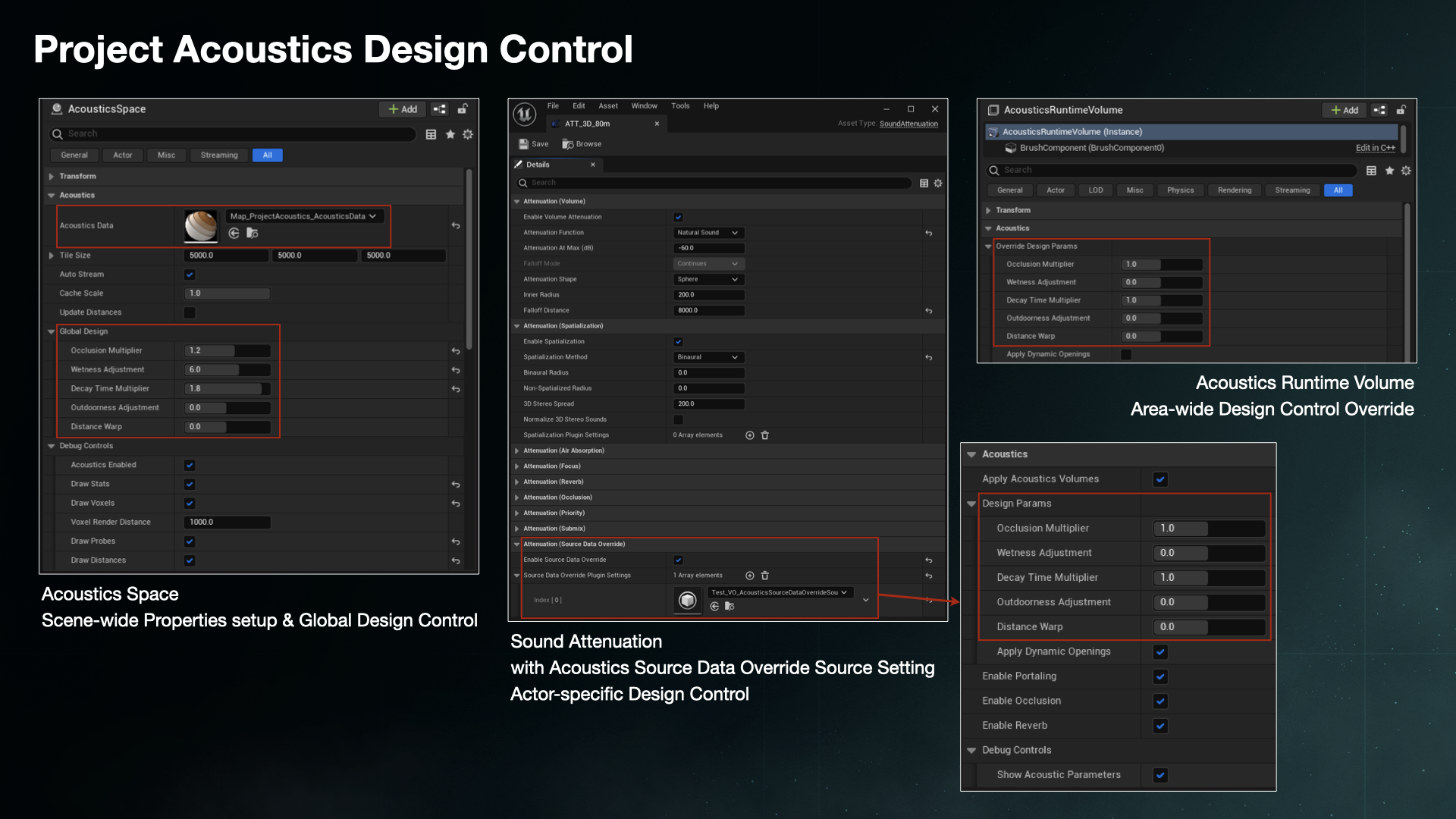The height and width of the screenshot is (819, 1456).
Task: Open Acoustics Data asset picker dropdown
Action: click(x=303, y=216)
